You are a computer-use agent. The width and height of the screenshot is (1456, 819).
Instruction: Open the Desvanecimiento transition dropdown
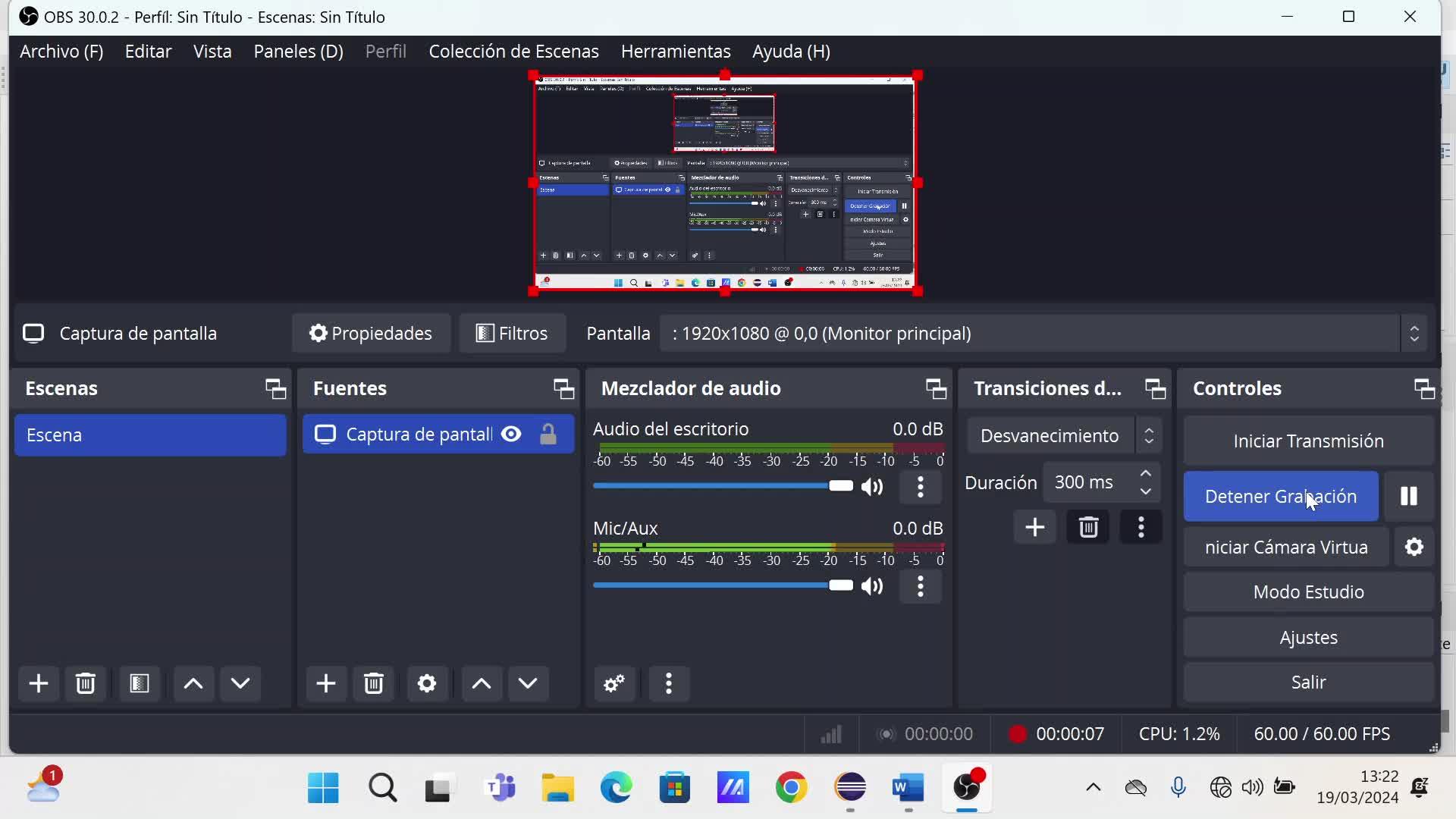(x=1063, y=436)
